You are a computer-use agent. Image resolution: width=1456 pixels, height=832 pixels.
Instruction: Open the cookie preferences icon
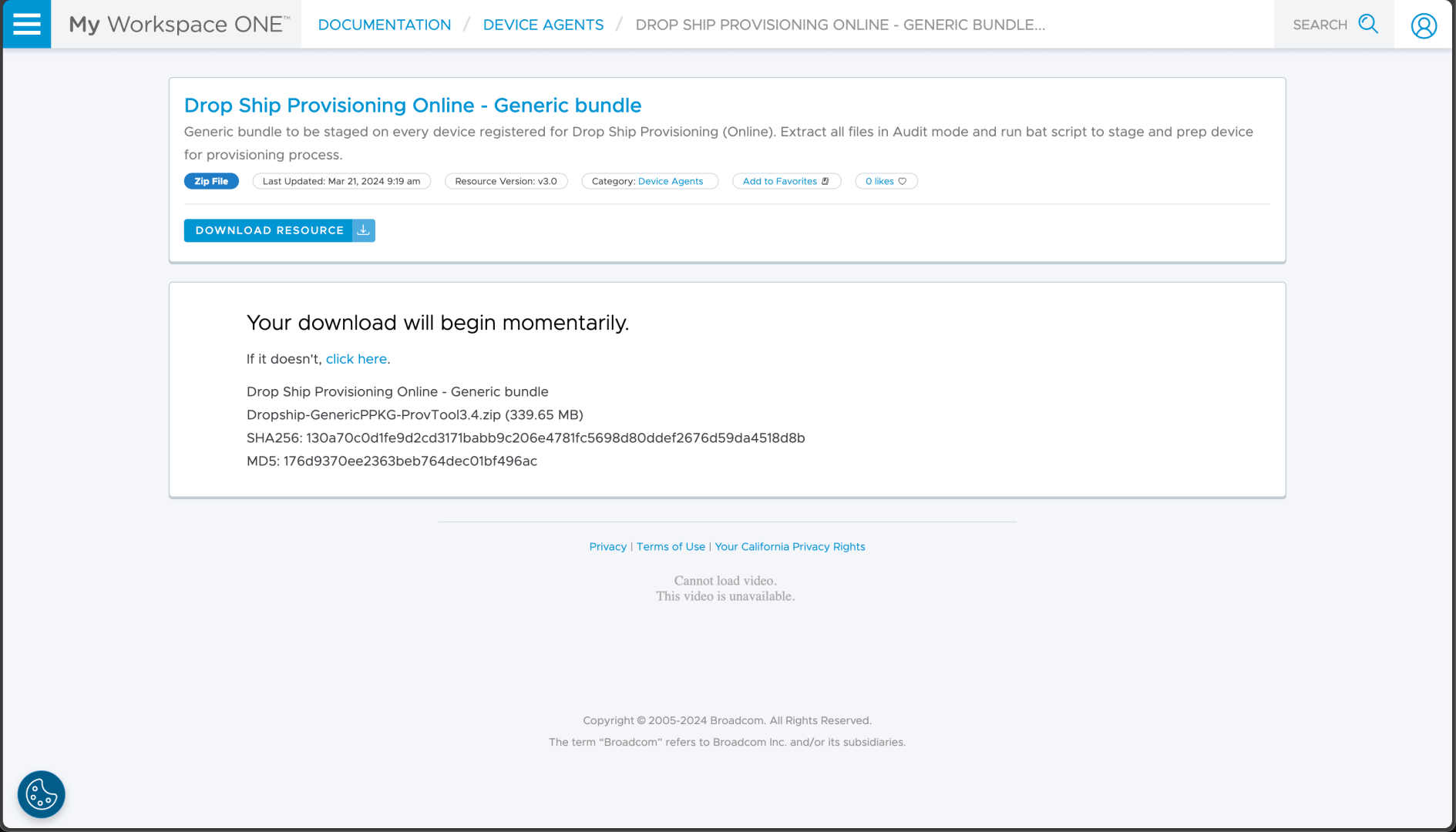pyautogui.click(x=42, y=794)
